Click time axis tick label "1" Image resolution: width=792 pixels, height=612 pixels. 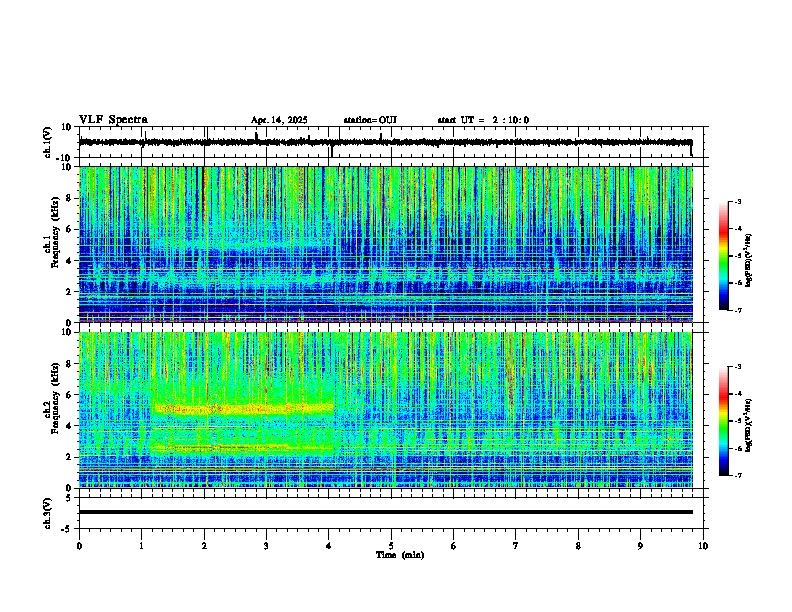click(141, 546)
